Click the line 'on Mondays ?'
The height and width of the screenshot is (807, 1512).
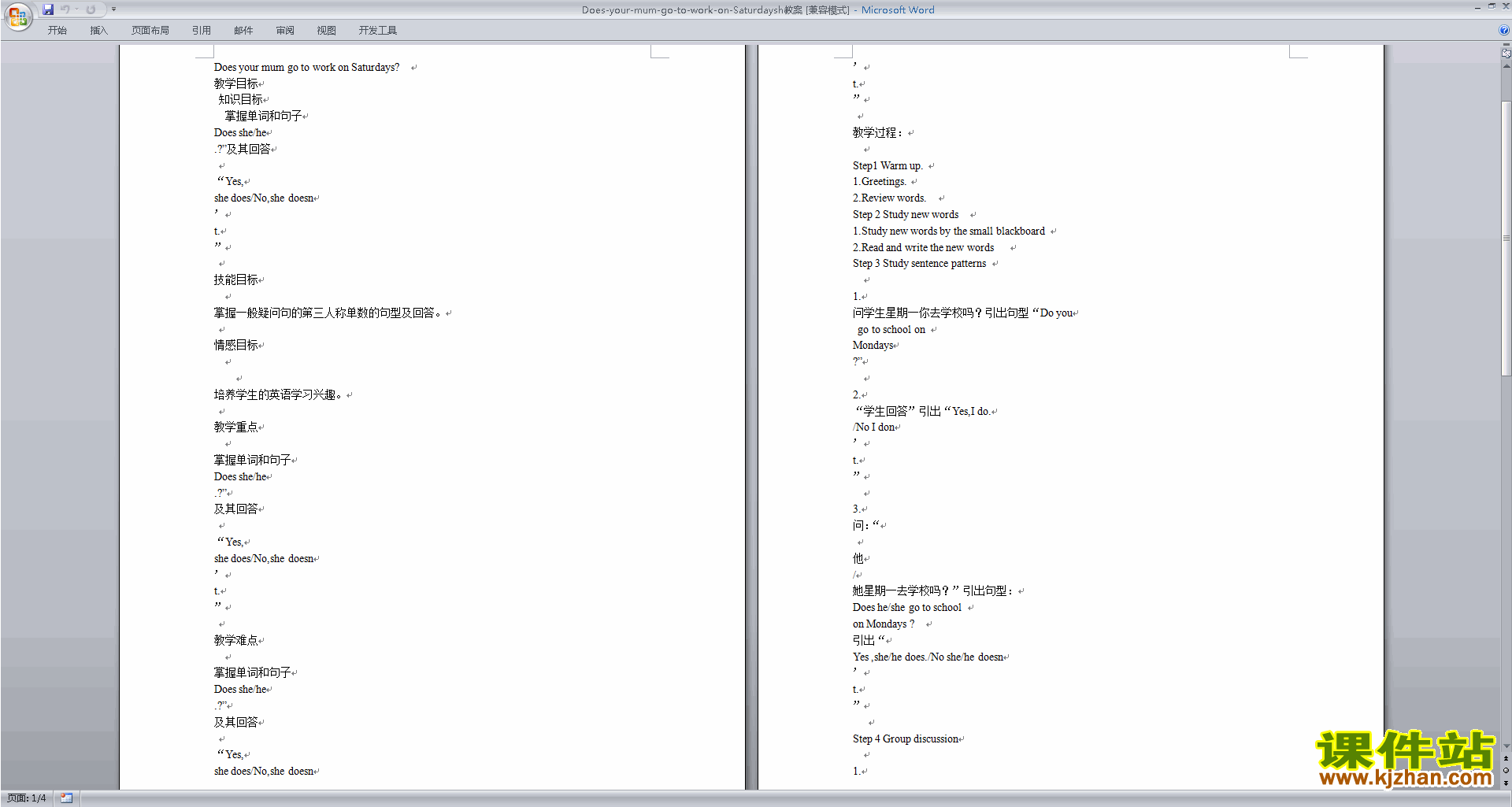point(884,624)
